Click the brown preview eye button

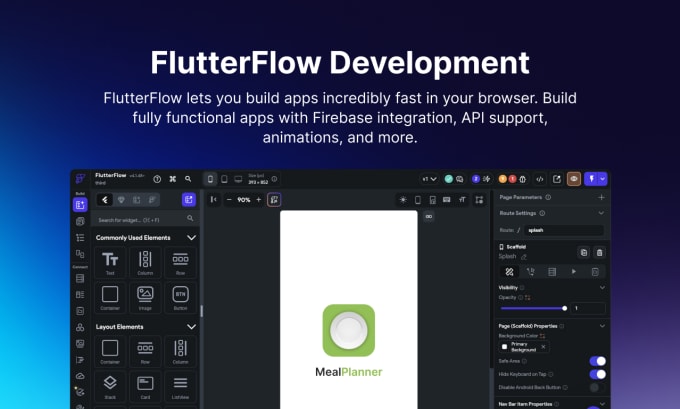click(574, 179)
